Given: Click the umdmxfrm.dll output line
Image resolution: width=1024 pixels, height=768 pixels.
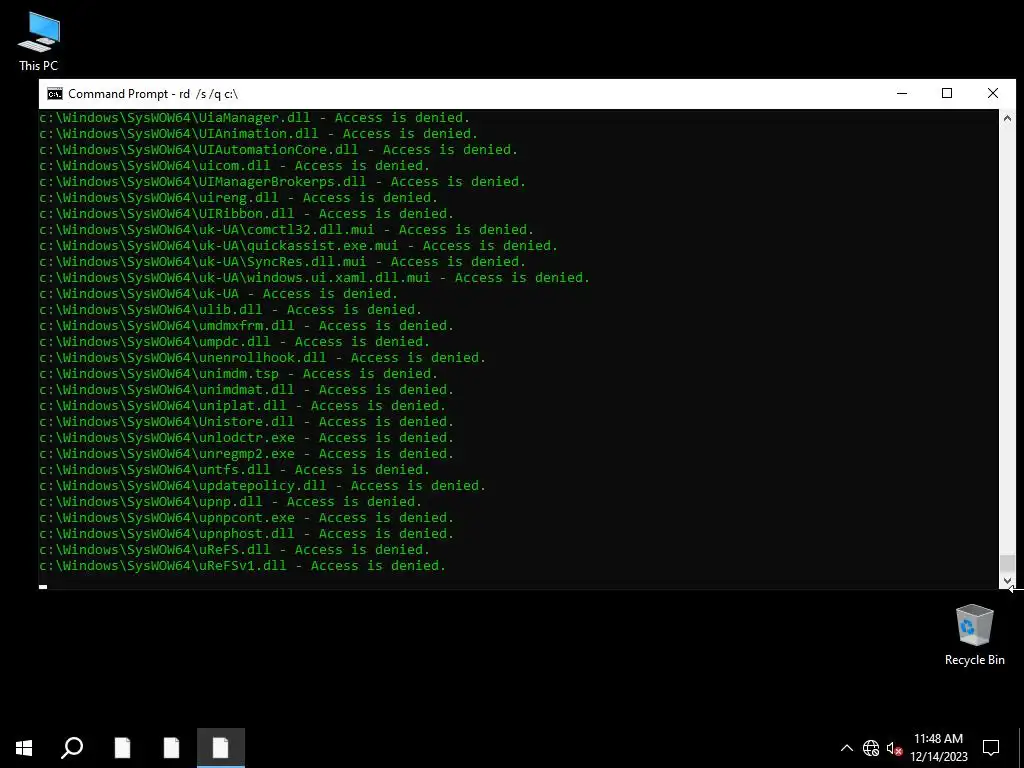Looking at the screenshot, I should [247, 326].
